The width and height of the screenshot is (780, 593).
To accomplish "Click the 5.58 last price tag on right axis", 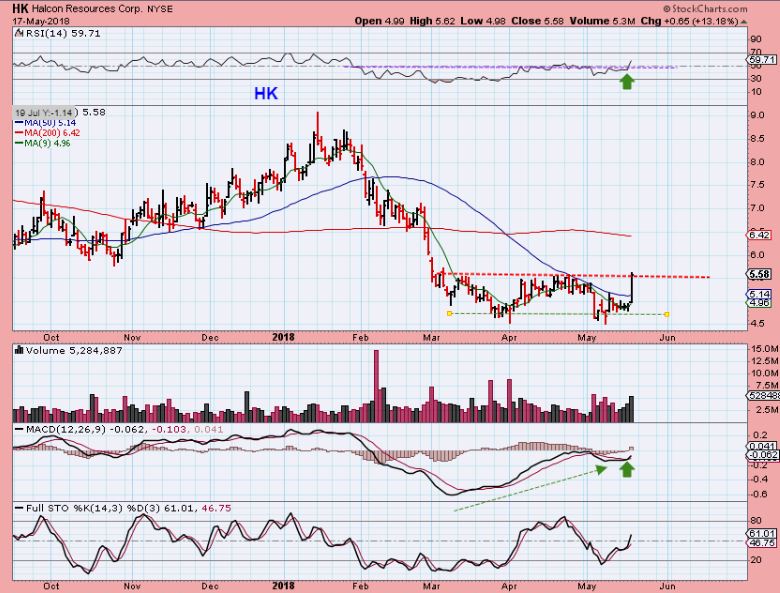I will [x=759, y=274].
